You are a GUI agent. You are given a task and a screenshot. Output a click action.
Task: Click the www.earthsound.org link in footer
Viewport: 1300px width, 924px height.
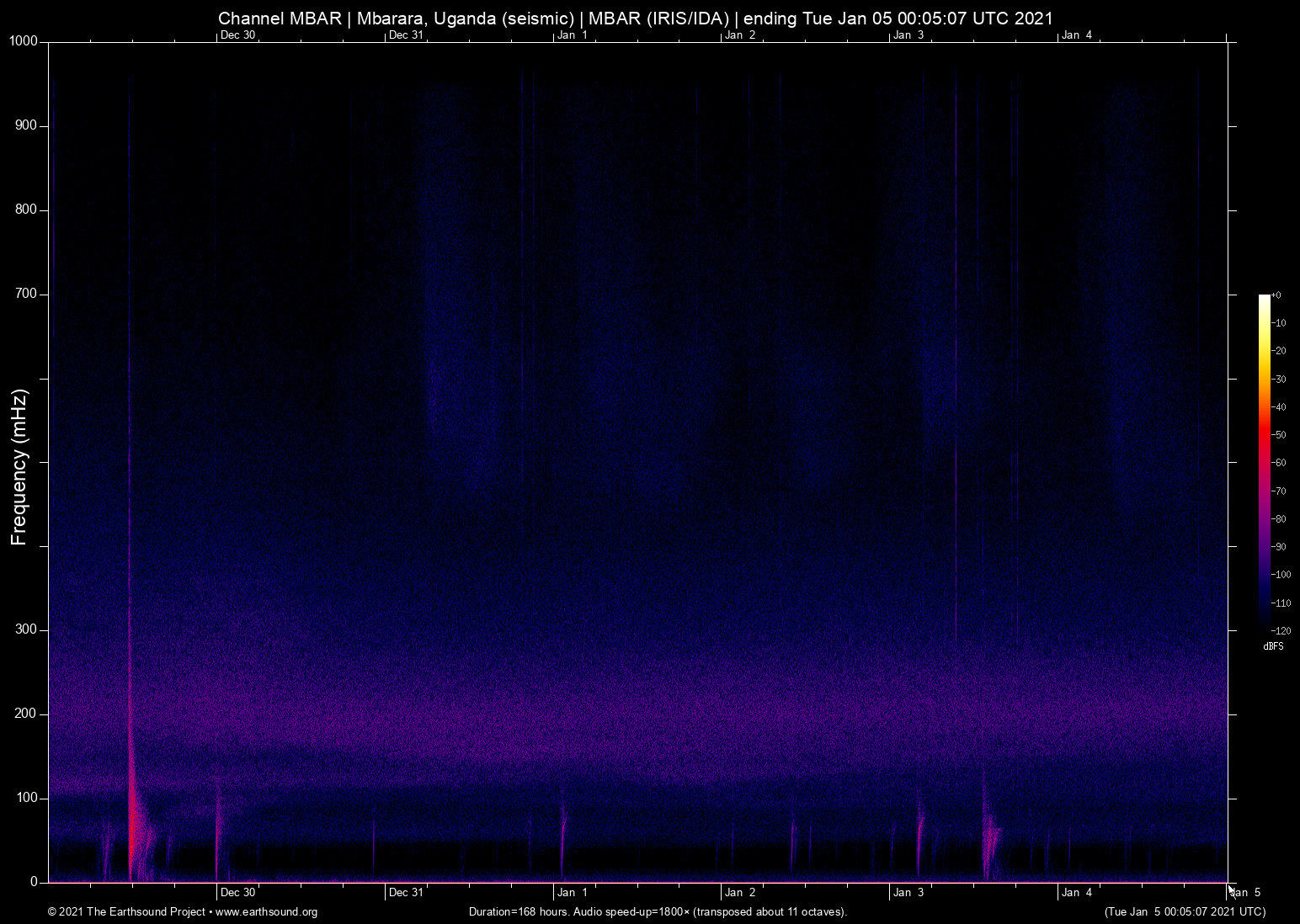pyautogui.click(x=266, y=912)
